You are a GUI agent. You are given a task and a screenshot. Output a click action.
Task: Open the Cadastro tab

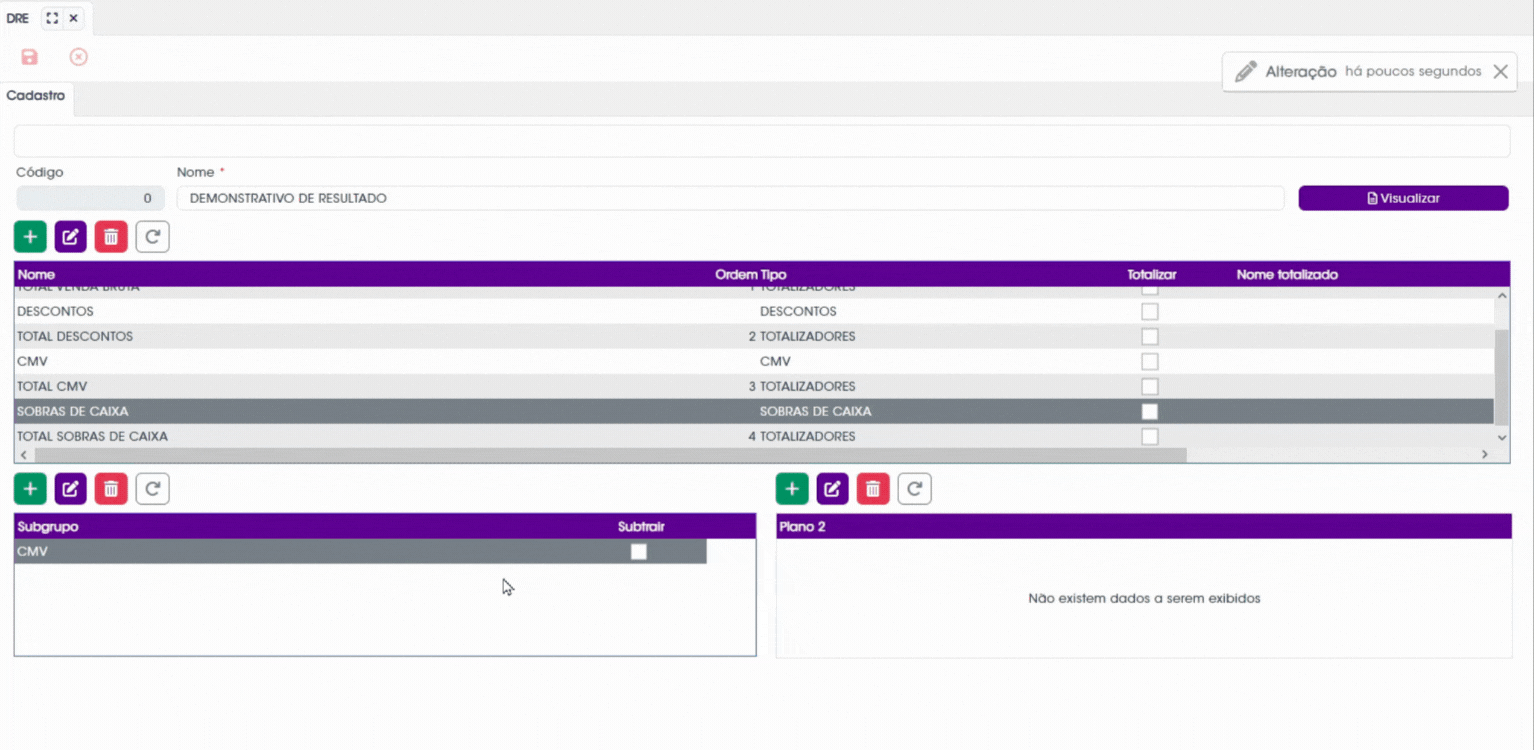36,96
